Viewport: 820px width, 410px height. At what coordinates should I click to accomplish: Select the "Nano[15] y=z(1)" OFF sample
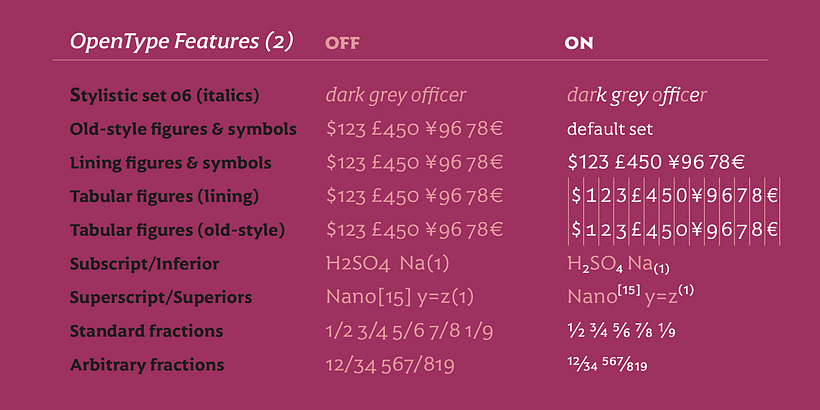pyautogui.click(x=399, y=298)
